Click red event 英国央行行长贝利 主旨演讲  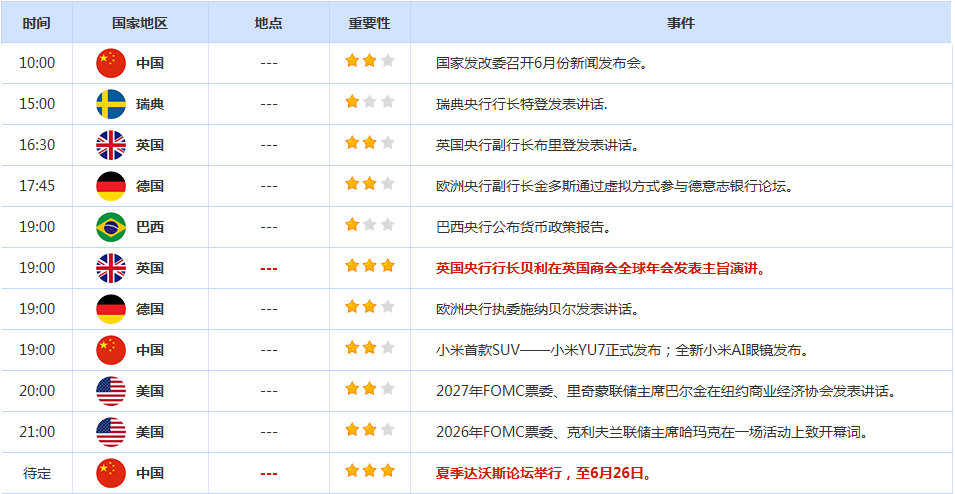pos(601,268)
